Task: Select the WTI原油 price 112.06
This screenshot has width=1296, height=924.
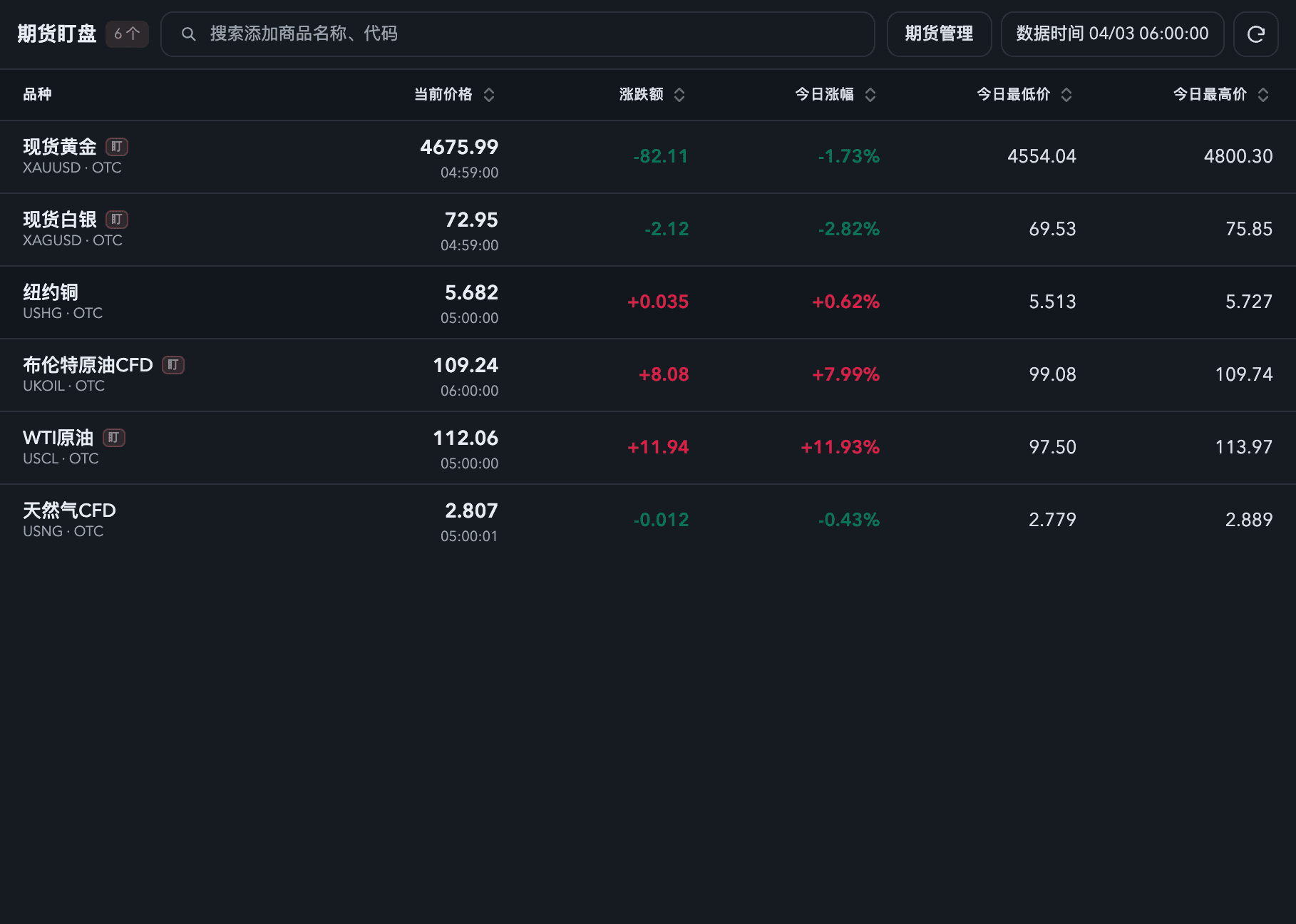Action: tap(466, 438)
